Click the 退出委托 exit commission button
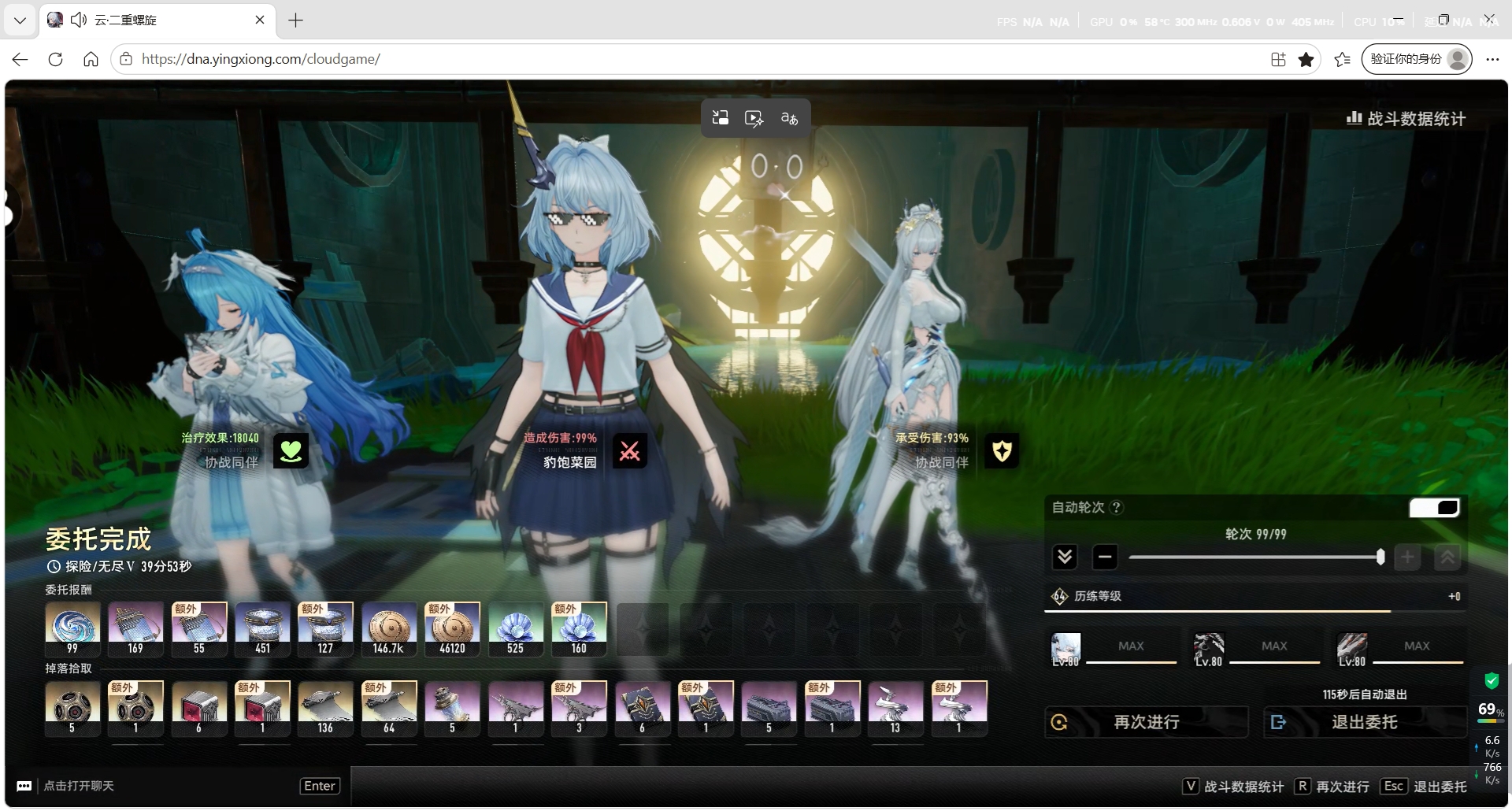This screenshot has height=811, width=1512. point(1365,722)
